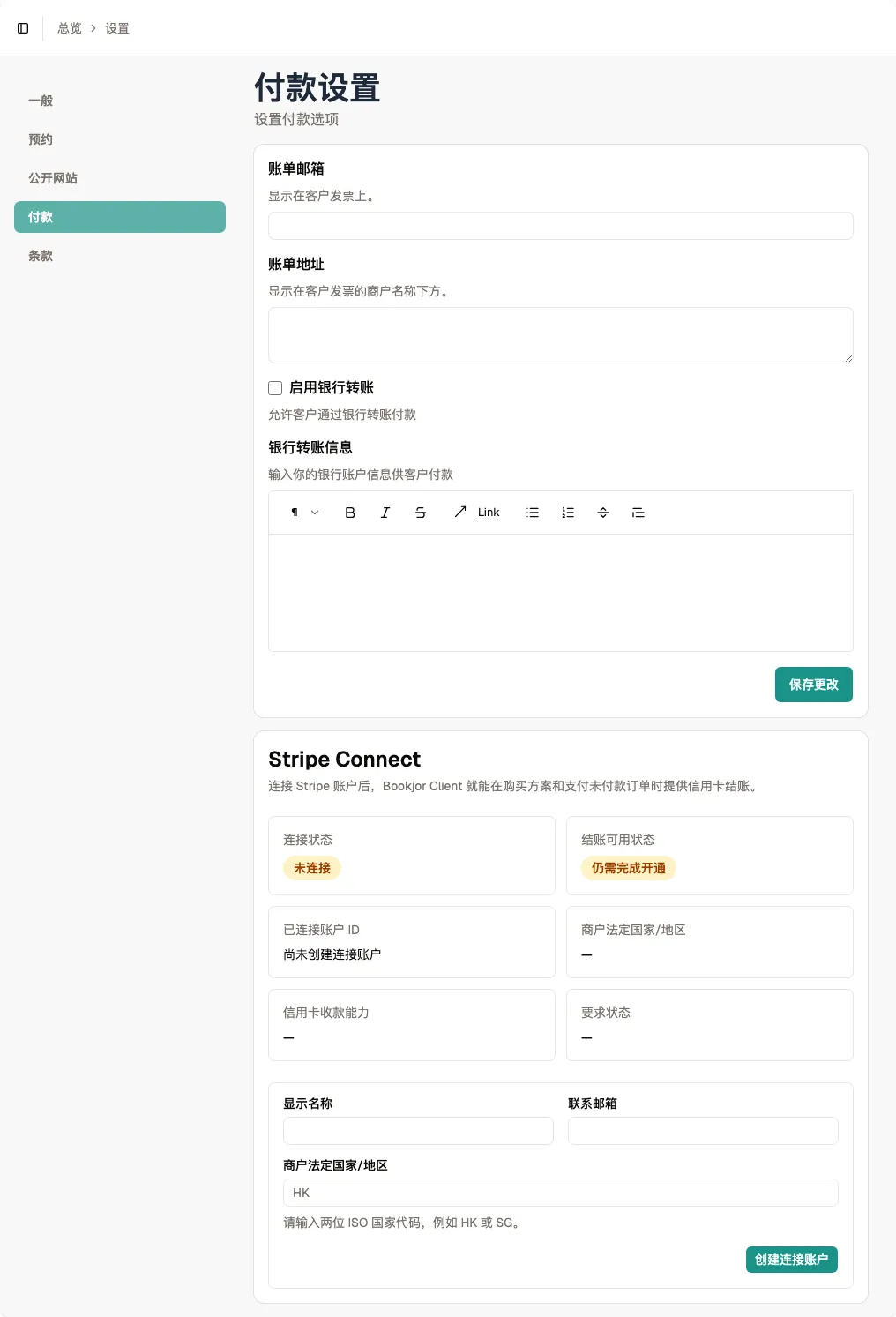Viewport: 896px width, 1317px height.
Task: Click the 结账可用状态 label
Action: (x=618, y=840)
